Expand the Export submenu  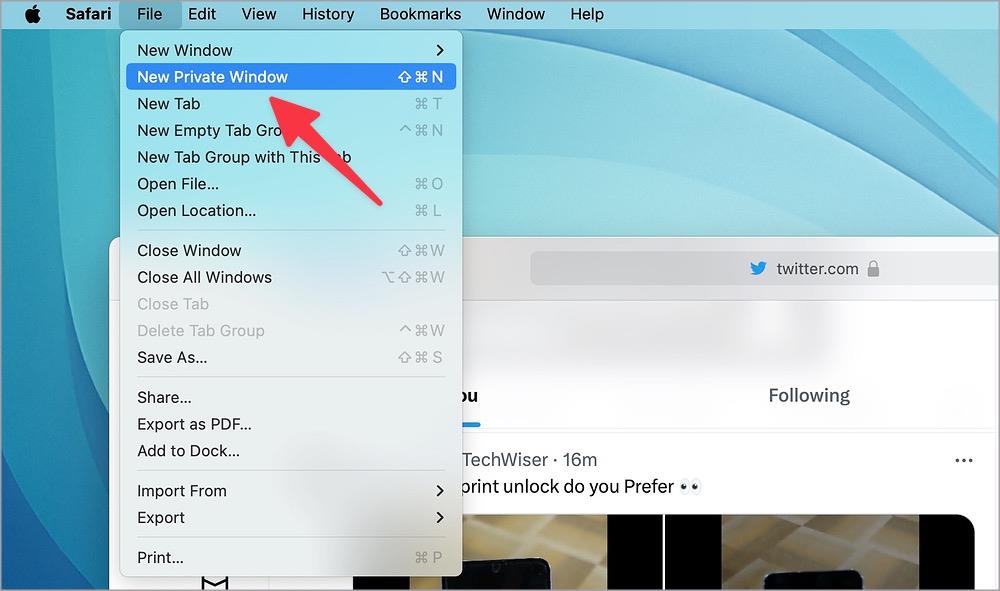click(291, 518)
